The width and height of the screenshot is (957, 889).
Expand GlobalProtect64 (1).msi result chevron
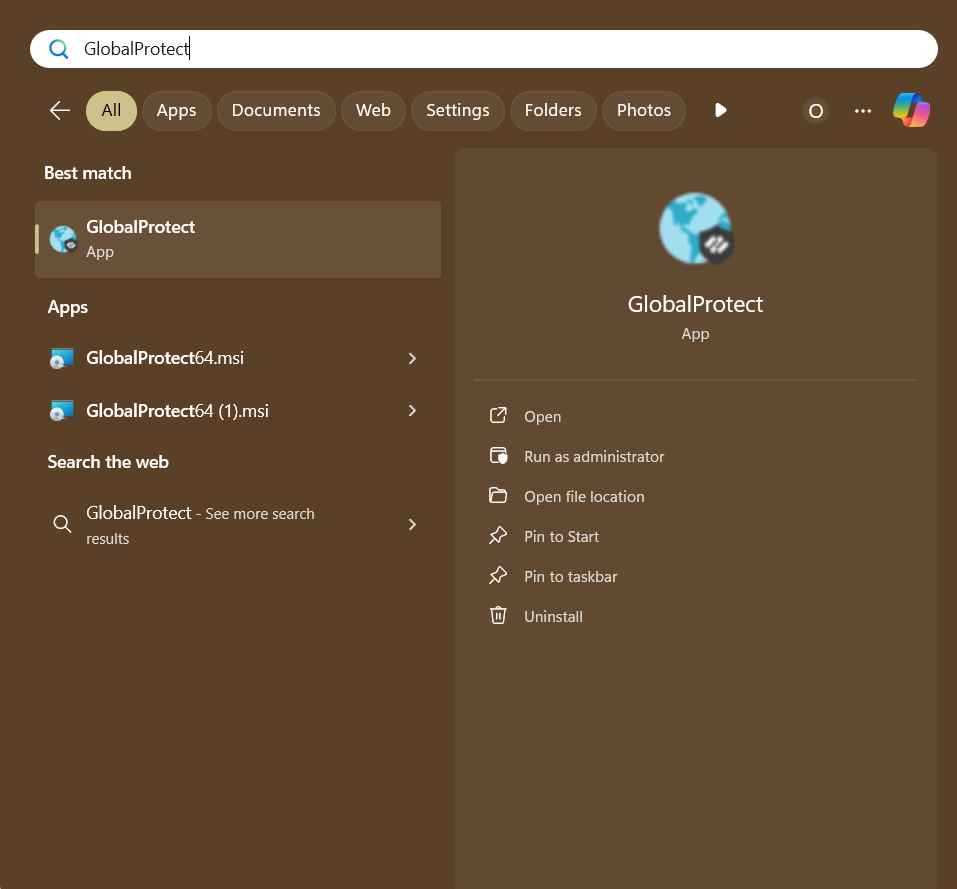(412, 410)
